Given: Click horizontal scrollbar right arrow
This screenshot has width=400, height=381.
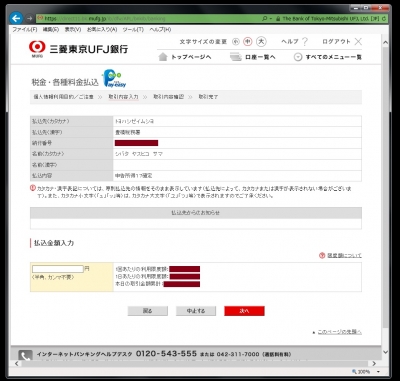Looking at the screenshot, I should click(x=374, y=363).
